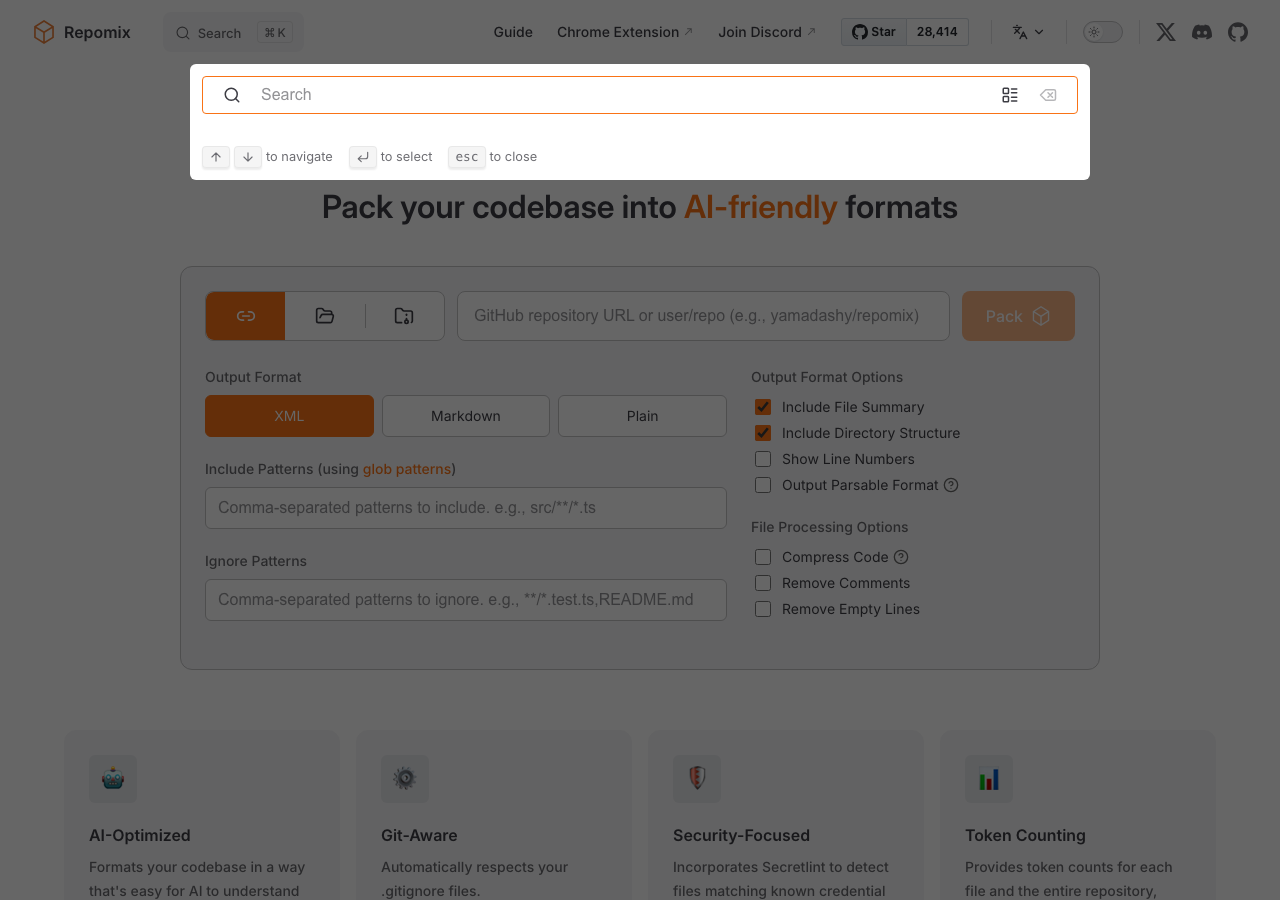This screenshot has height=900, width=1280.
Task: Click the File Processing Options label
Action: tap(830, 527)
